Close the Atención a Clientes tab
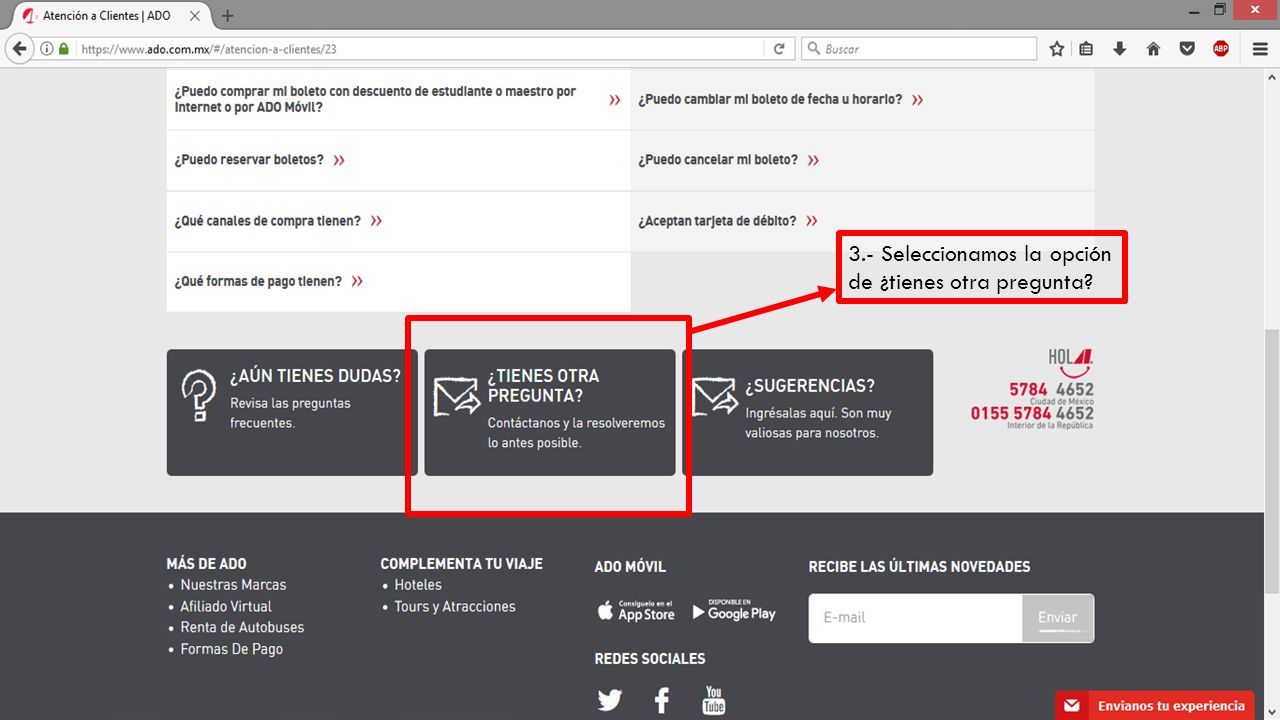 tap(195, 15)
